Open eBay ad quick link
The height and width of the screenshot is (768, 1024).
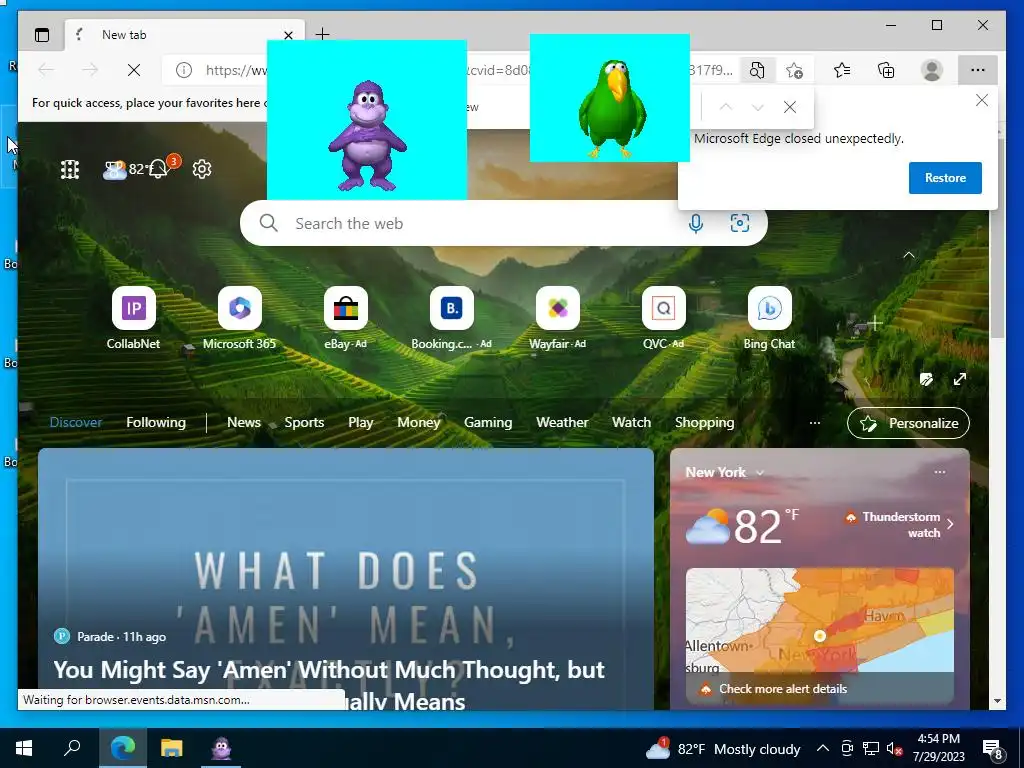[x=345, y=318]
